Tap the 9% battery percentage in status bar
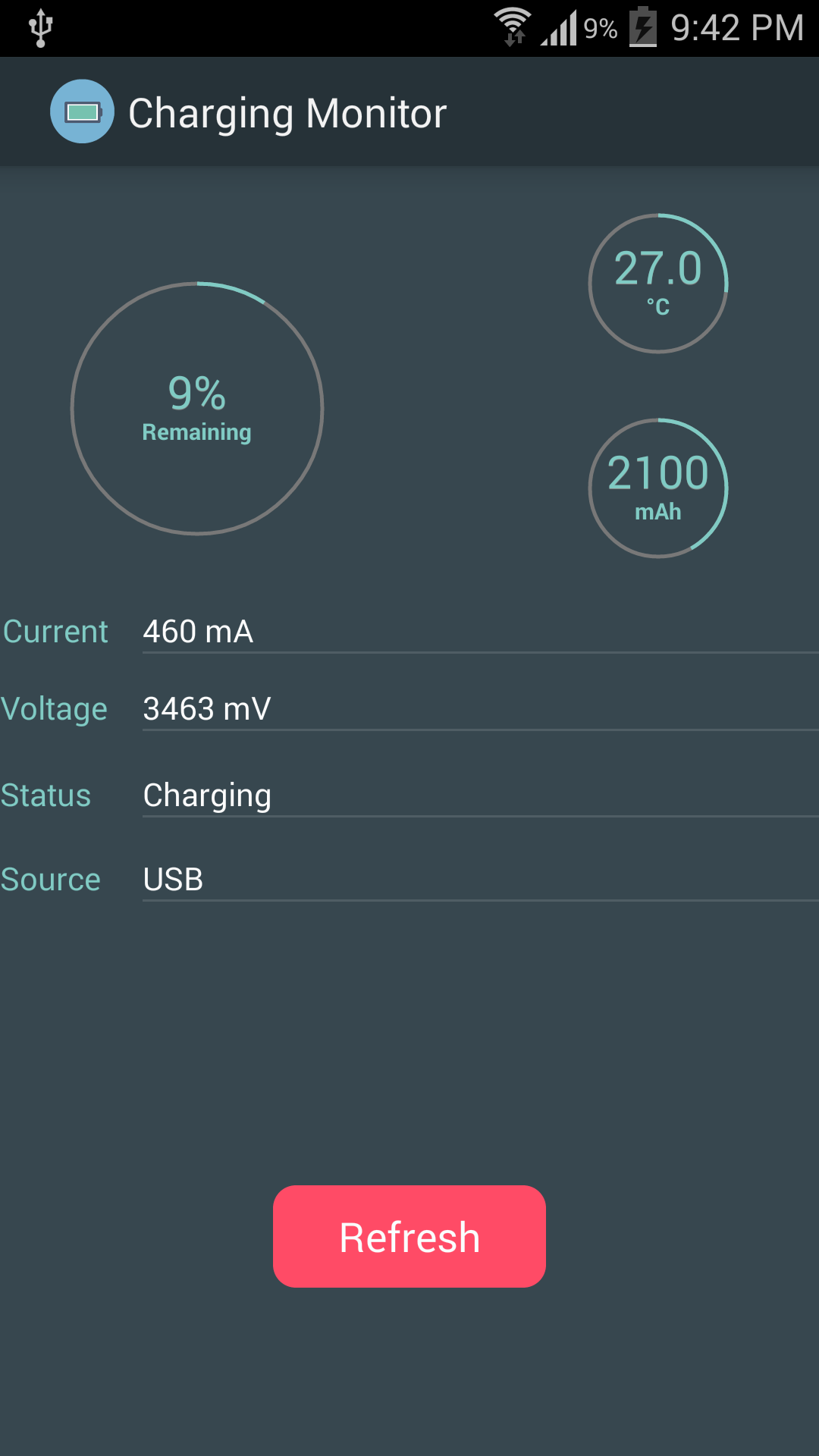This screenshot has width=819, height=1456. pos(600,29)
